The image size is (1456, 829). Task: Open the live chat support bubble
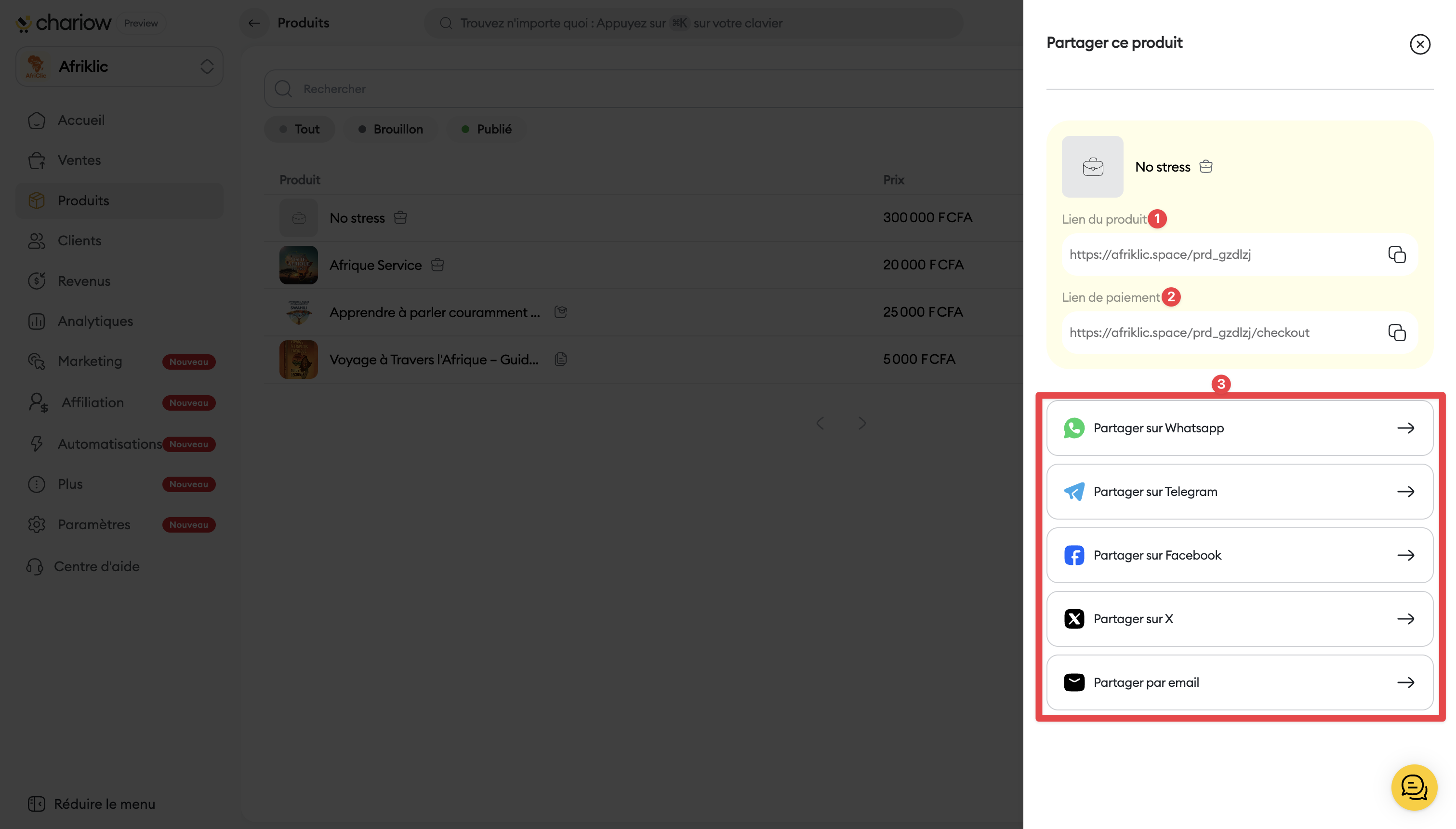tap(1413, 788)
